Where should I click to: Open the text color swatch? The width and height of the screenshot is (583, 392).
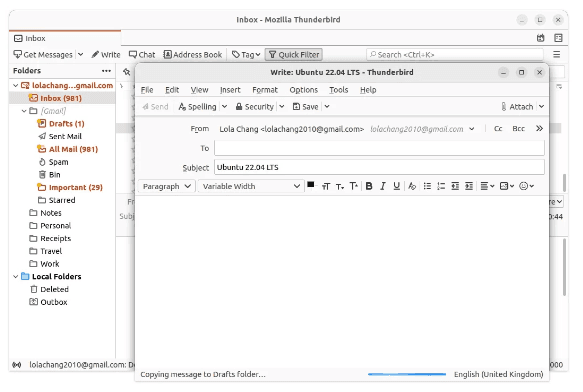pyautogui.click(x=311, y=185)
